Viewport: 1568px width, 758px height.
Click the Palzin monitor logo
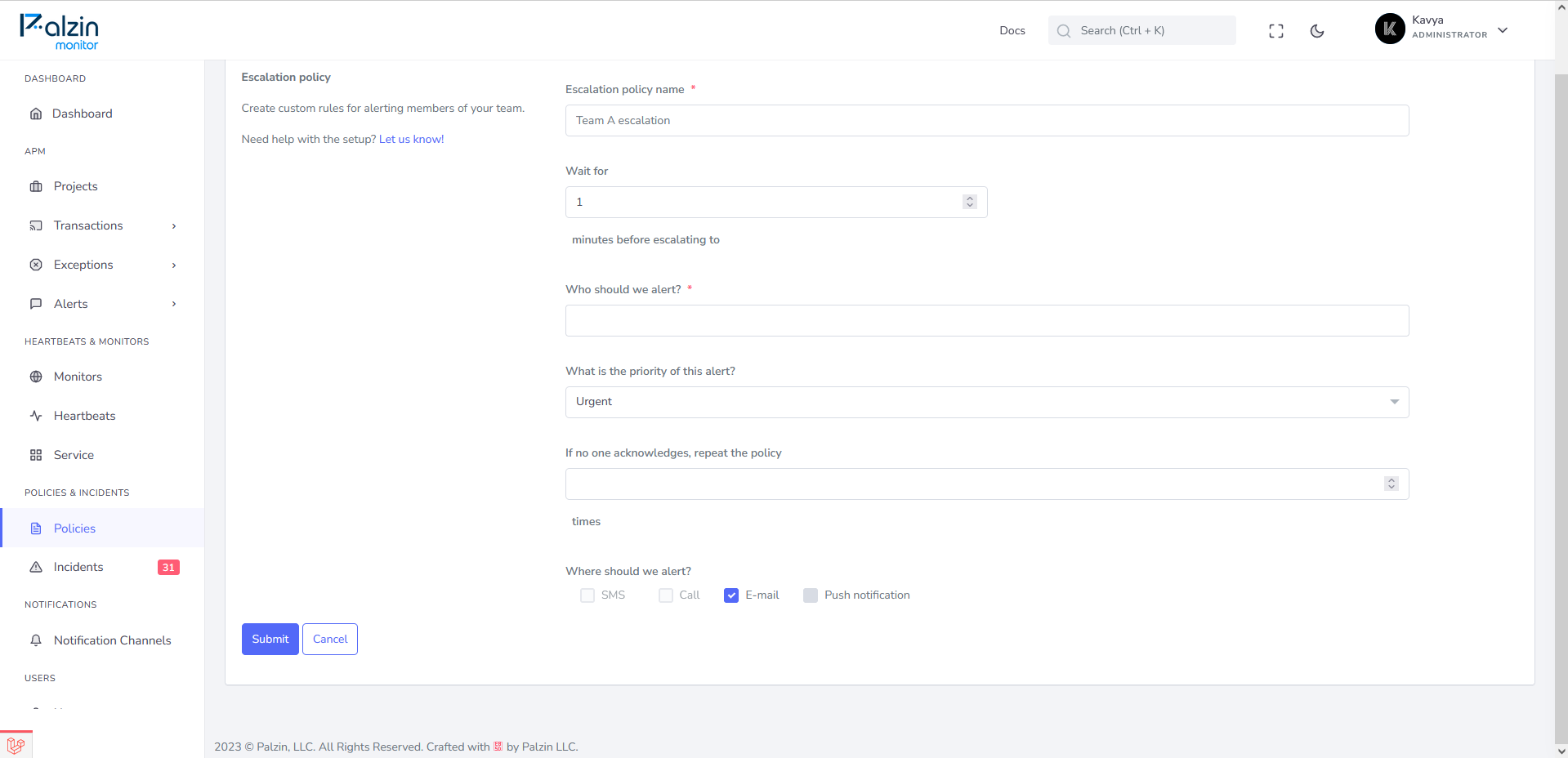coord(59,32)
